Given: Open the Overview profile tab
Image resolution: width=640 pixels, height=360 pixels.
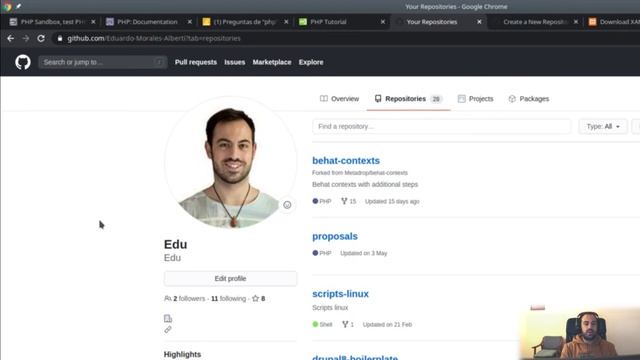Looking at the screenshot, I should (x=340, y=99).
